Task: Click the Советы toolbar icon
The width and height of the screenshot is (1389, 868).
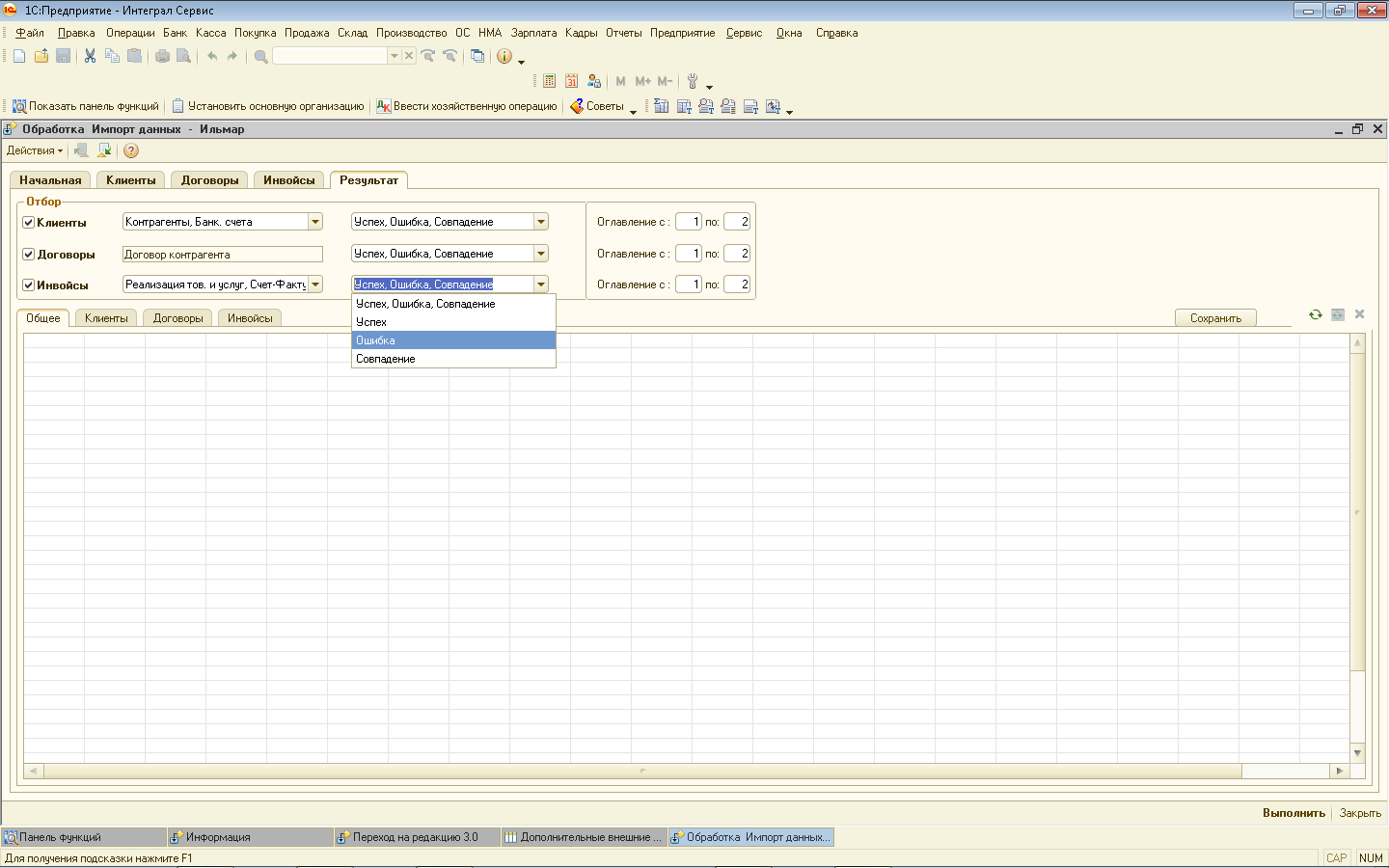Action: point(597,106)
